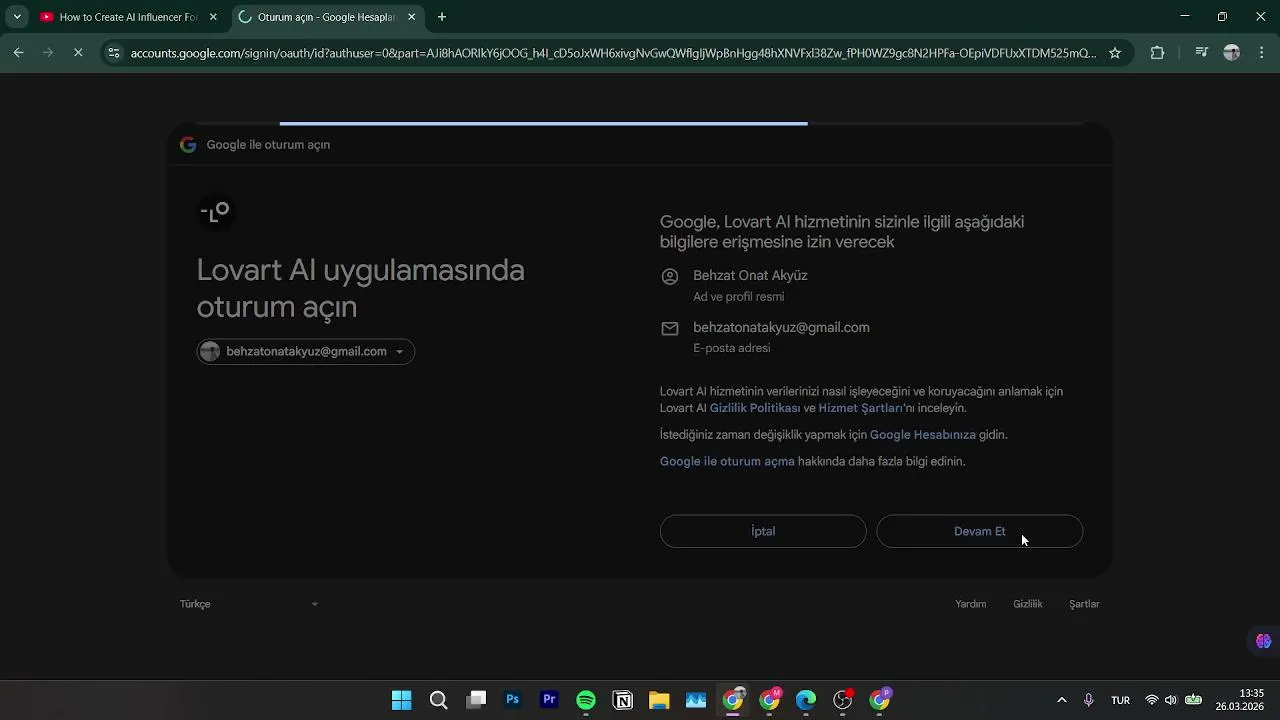Screen dimensions: 1280x720
Task: Click the Şartlar footer link
Action: (x=1084, y=604)
